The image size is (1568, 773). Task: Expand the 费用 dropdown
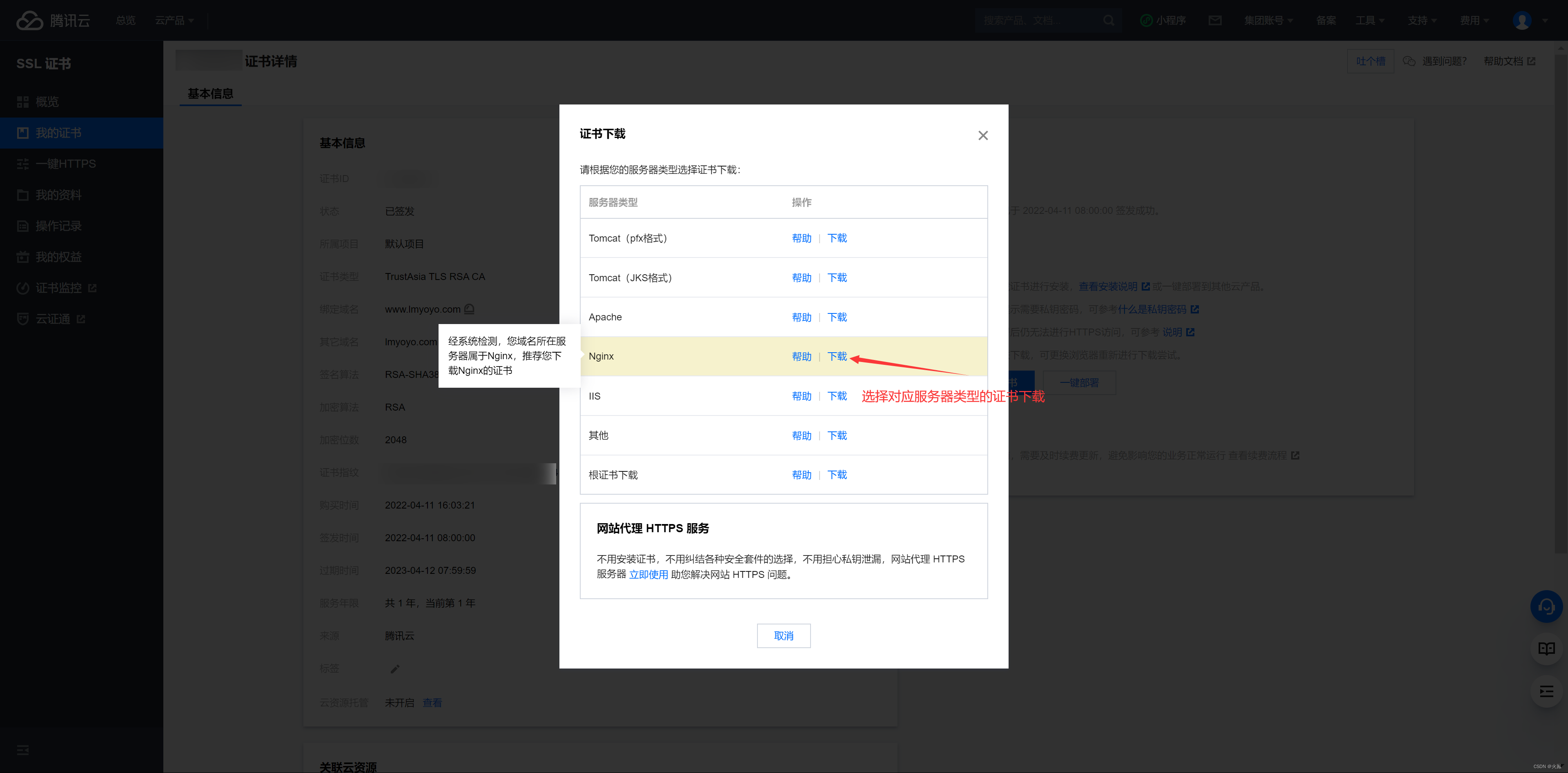[1474, 20]
